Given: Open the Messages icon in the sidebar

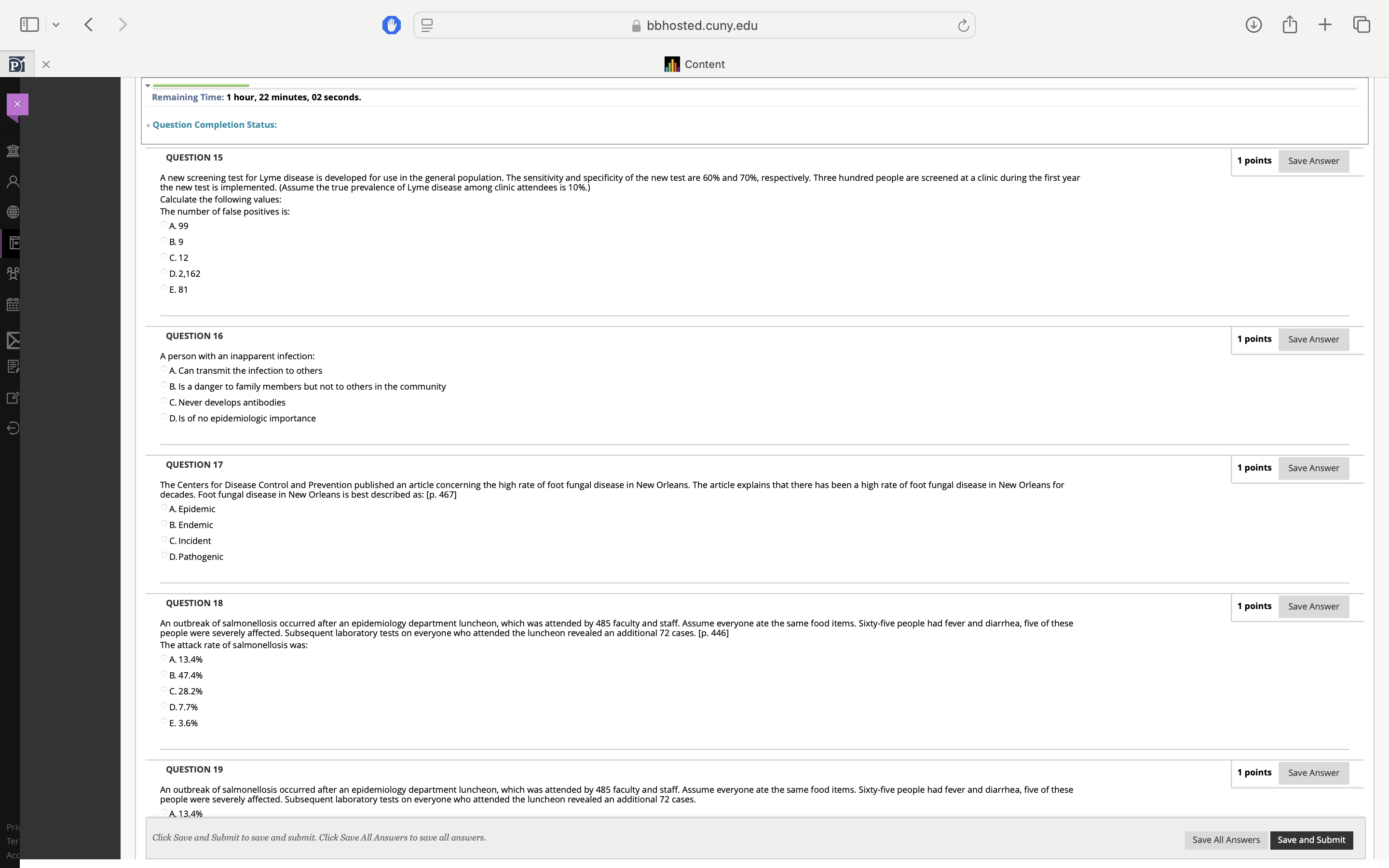Looking at the screenshot, I should click(13, 340).
